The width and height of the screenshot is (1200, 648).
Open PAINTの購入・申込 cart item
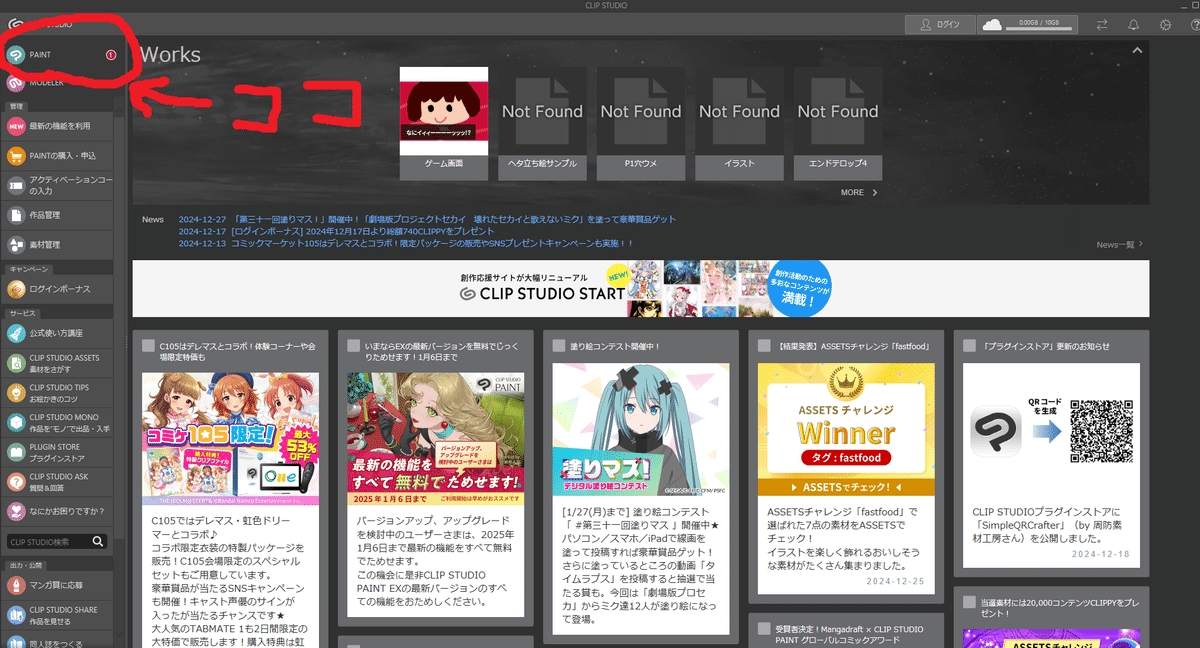(60, 156)
